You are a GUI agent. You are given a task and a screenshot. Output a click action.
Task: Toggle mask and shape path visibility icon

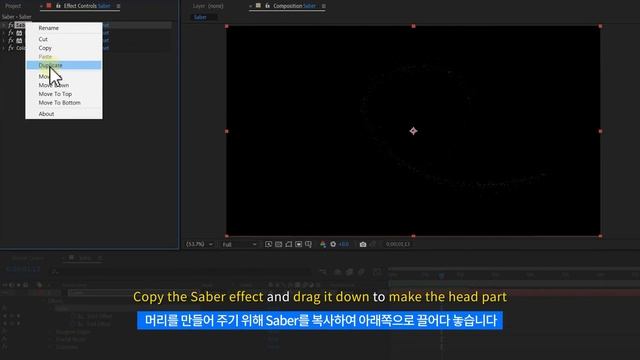click(289, 244)
